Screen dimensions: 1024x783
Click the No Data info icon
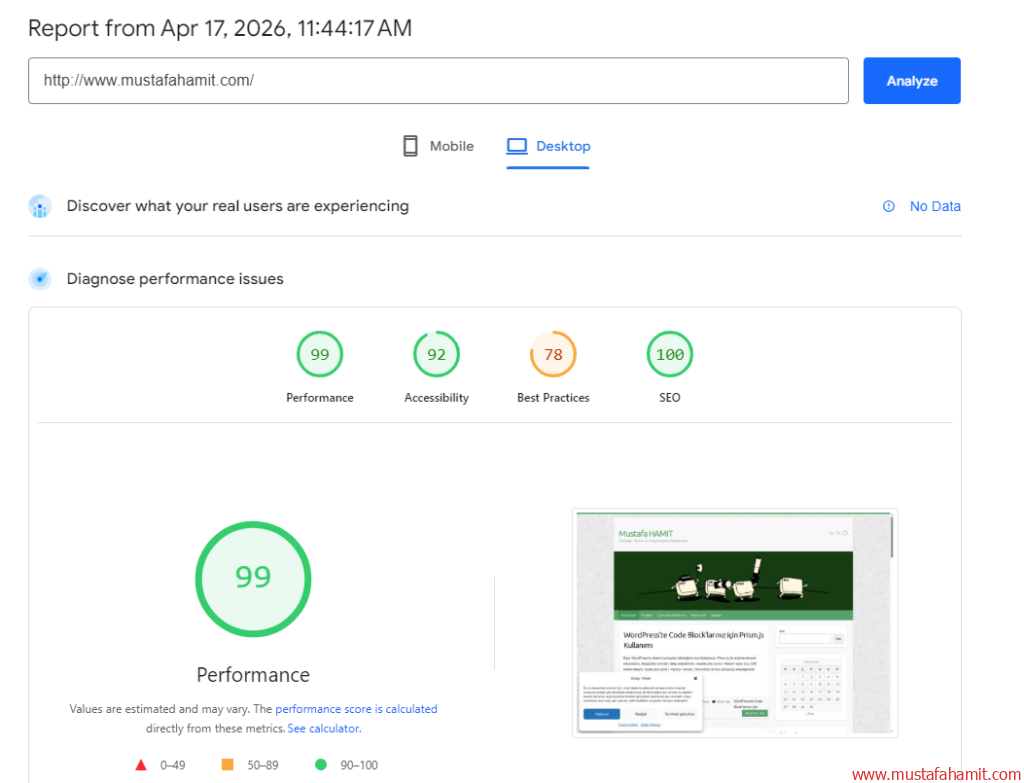coord(888,207)
